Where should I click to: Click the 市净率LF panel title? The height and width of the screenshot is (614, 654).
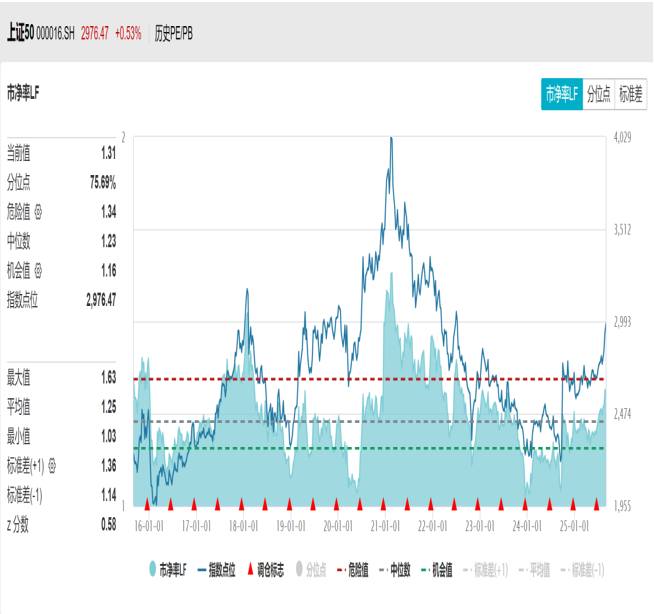tap(23, 93)
